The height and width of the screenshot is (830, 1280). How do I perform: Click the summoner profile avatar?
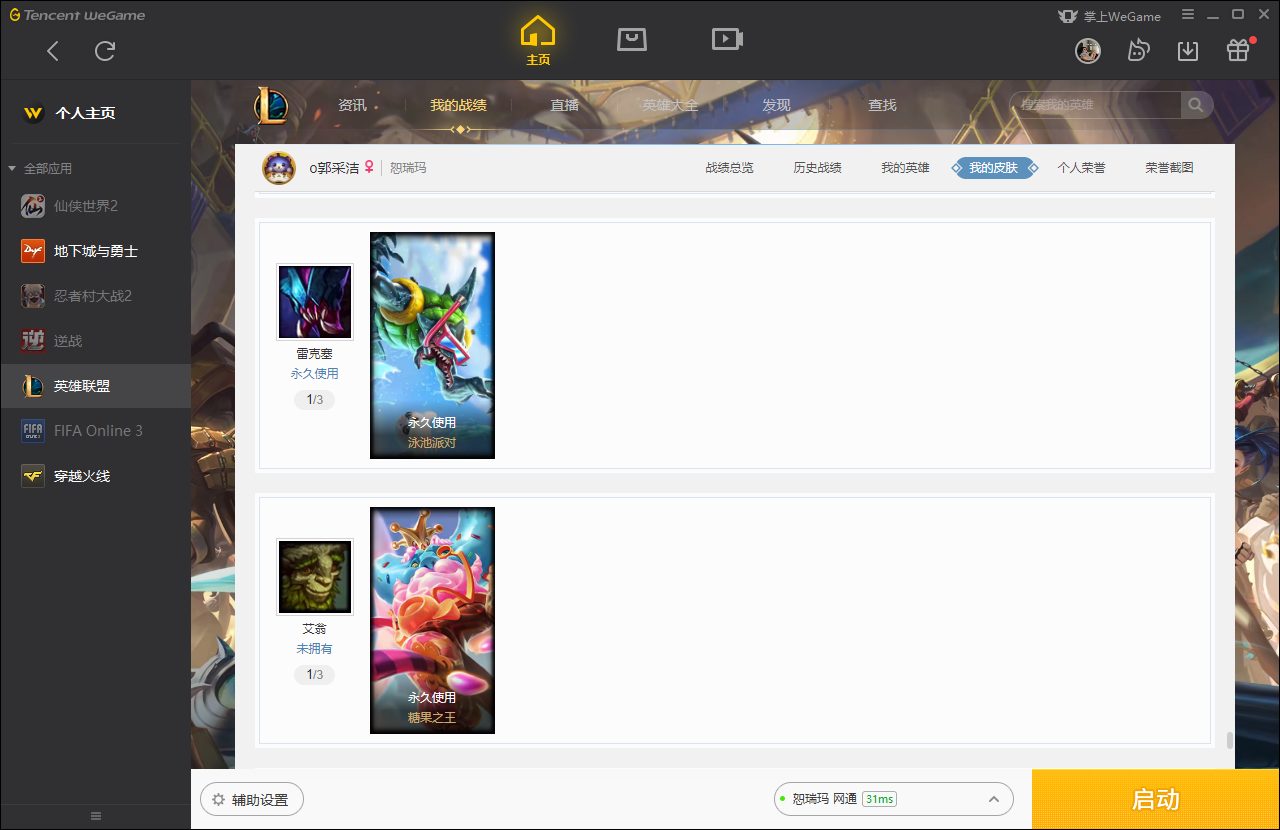(279, 168)
